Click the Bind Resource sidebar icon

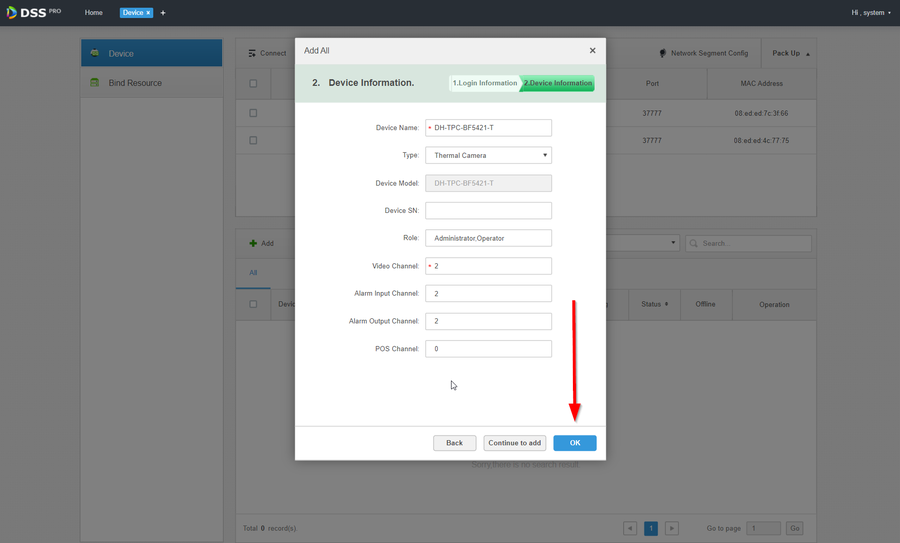point(95,83)
